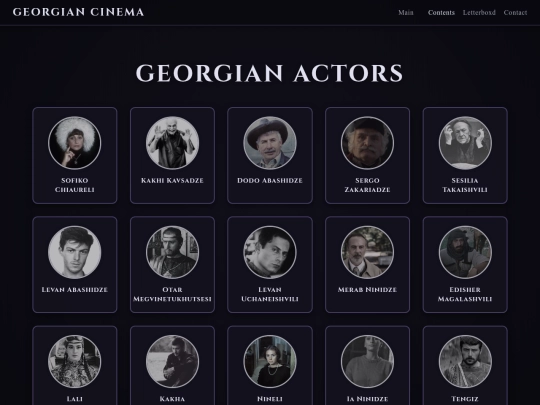Open Levan Uchaneishvili's portrait photo
Screen dimensions: 540x405
coord(270,252)
